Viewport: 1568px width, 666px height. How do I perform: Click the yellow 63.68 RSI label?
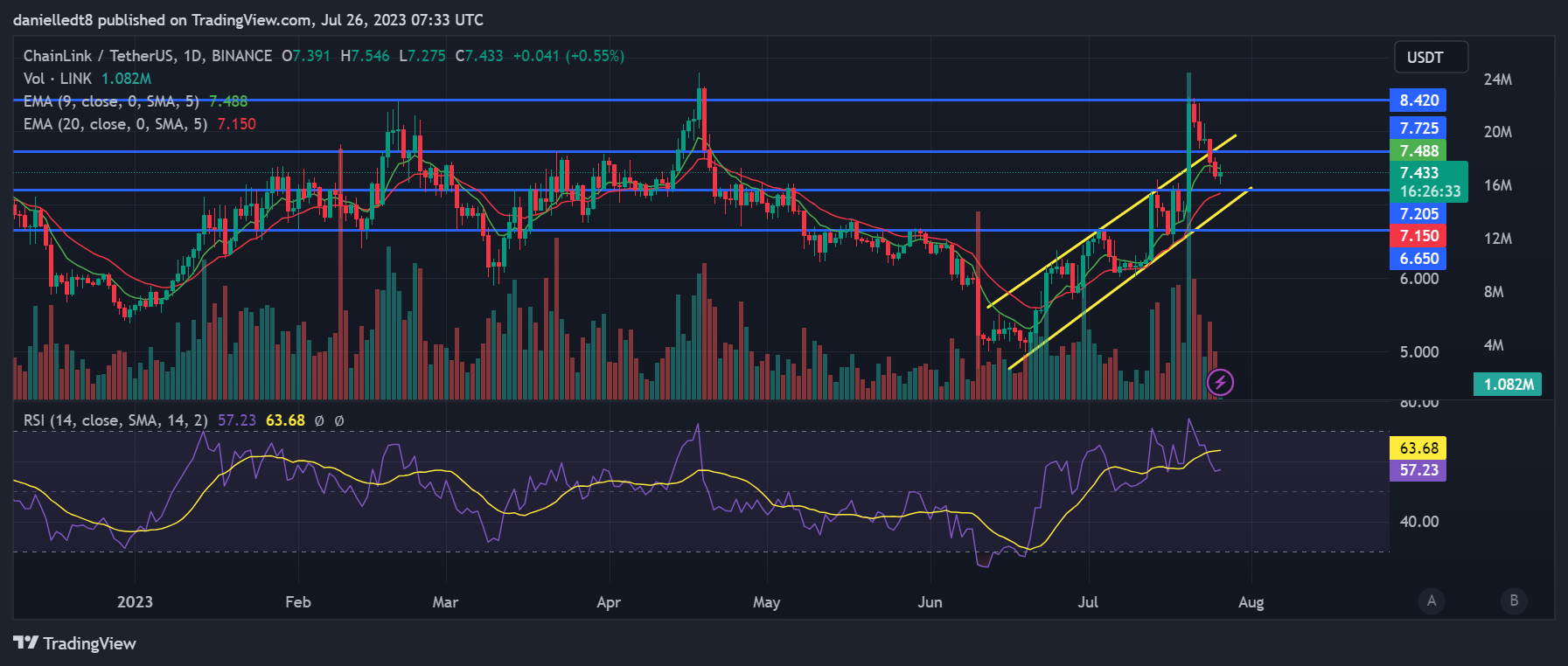pyautogui.click(x=1418, y=448)
